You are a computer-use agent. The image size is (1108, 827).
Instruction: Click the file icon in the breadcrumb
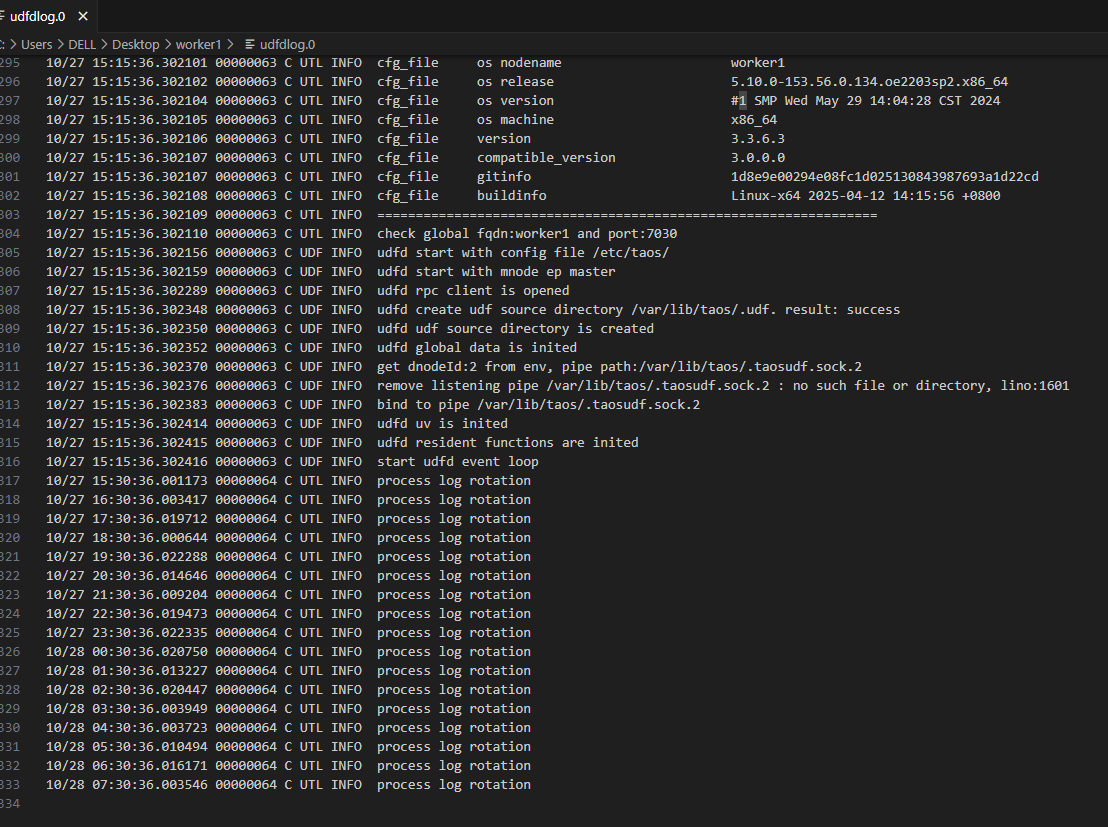[x=249, y=44]
